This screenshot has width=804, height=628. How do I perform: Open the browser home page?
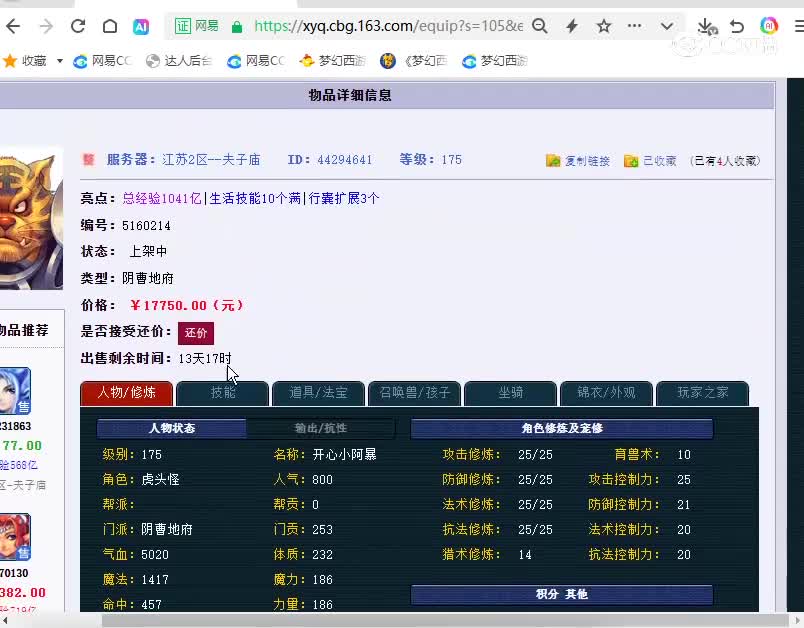click(110, 26)
